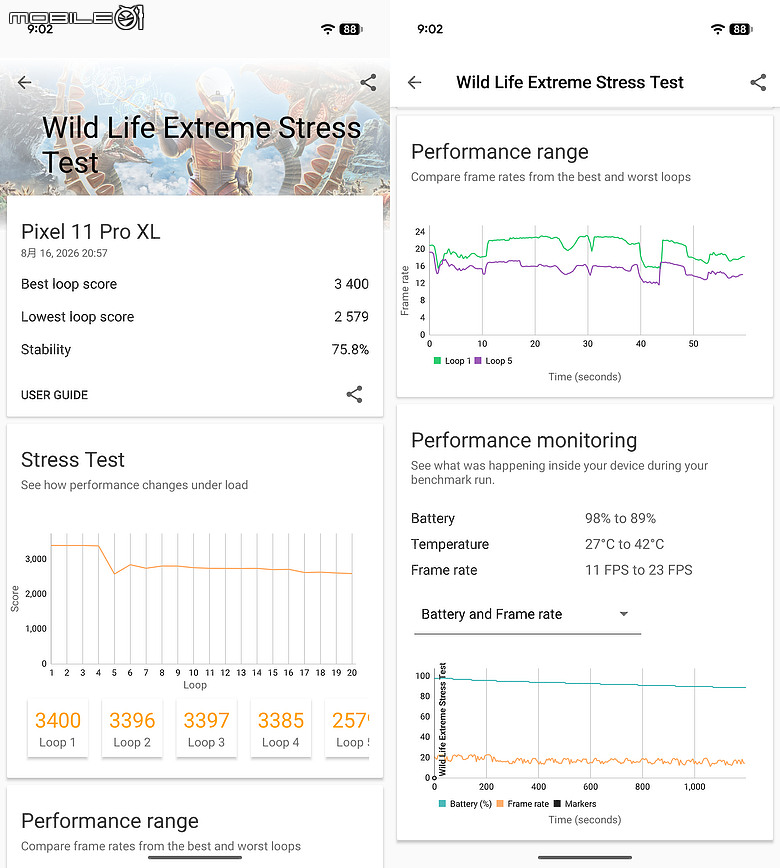Tap black Markers legend swatch
Viewport: 780px width, 868px height.
(557, 804)
